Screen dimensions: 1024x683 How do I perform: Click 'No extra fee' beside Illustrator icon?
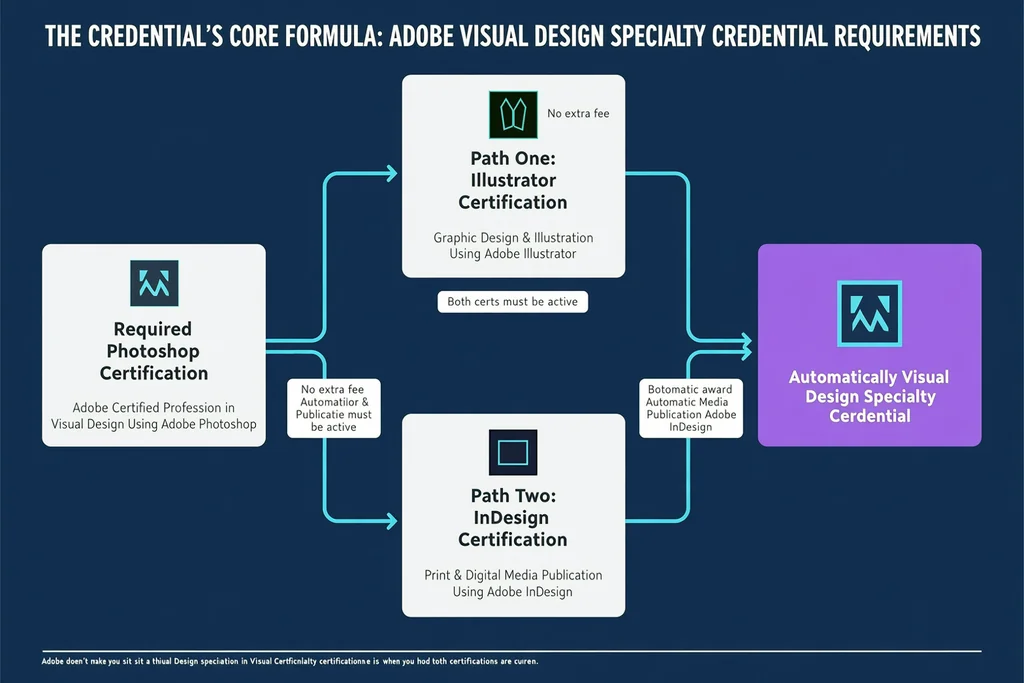(x=578, y=114)
